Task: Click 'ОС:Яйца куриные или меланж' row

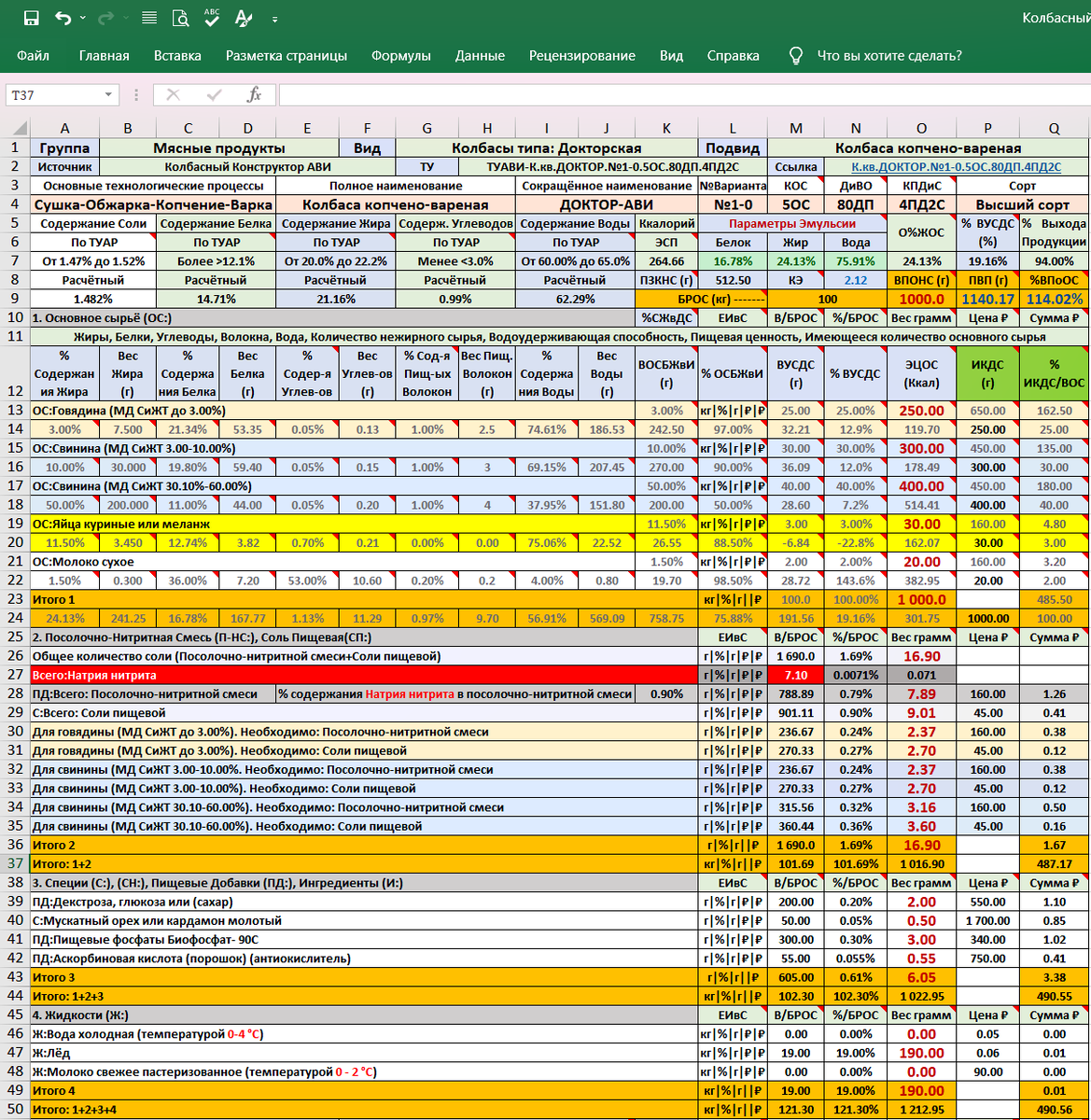Action: pyautogui.click(x=332, y=524)
